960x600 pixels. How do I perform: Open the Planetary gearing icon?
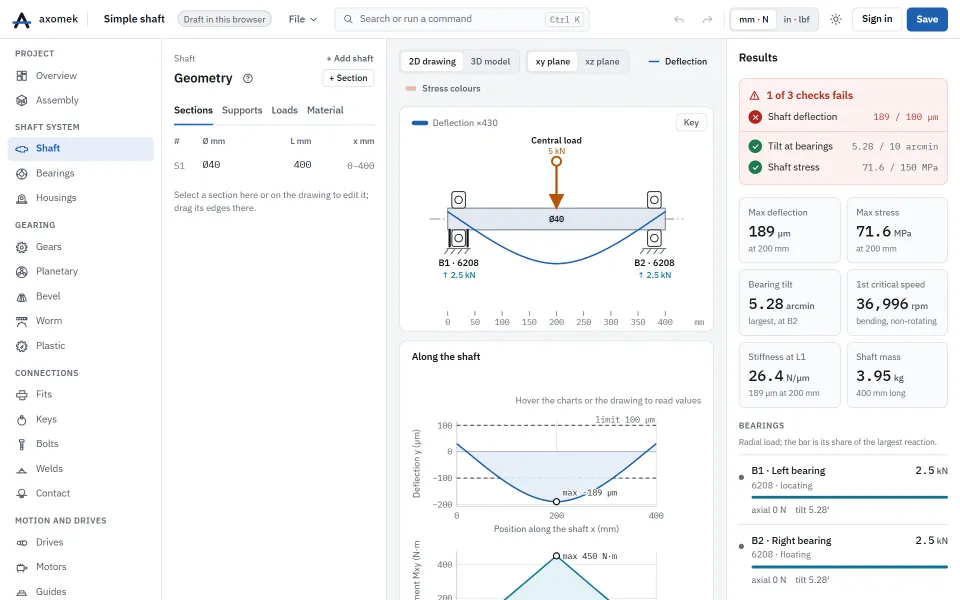[x=21, y=271]
